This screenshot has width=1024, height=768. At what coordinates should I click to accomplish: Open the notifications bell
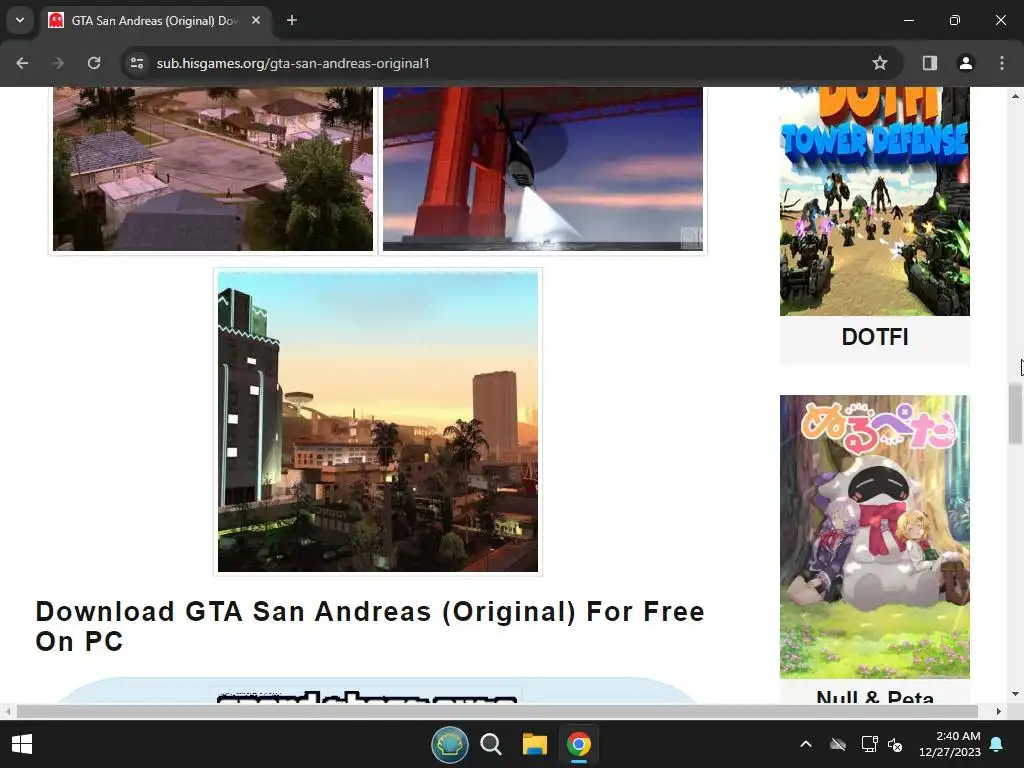(997, 744)
